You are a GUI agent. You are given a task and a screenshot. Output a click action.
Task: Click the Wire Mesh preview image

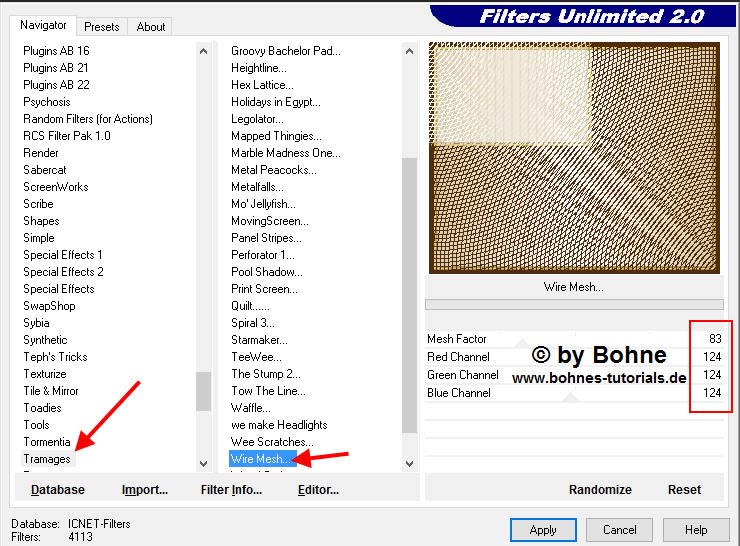pos(573,157)
